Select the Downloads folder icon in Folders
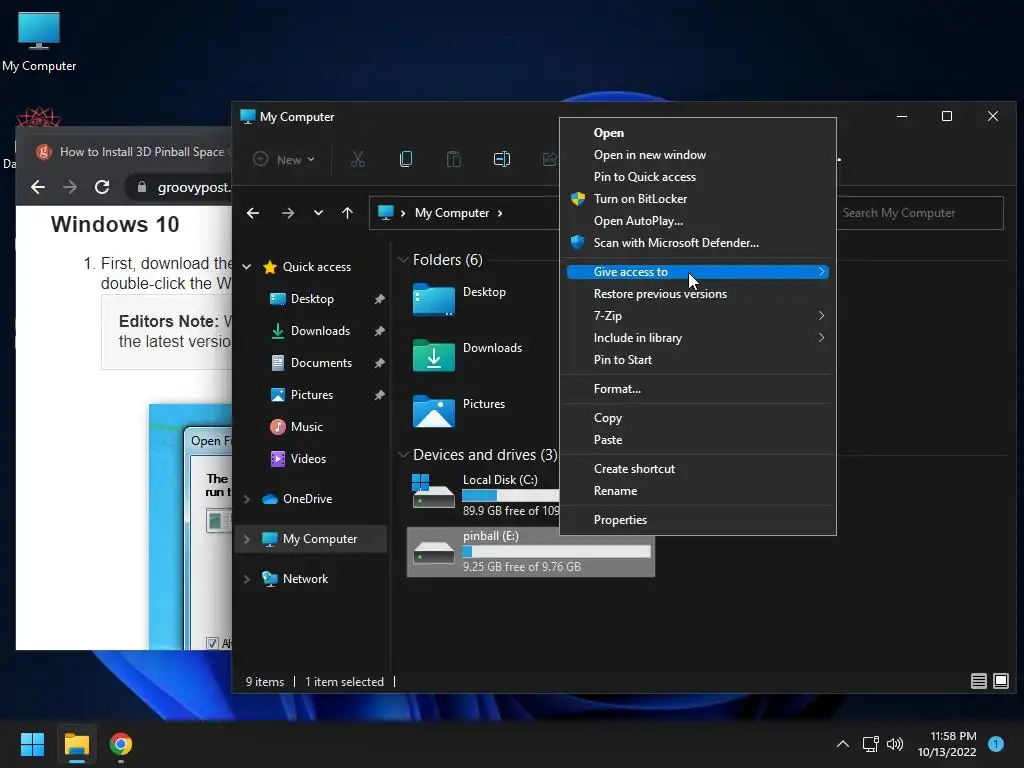The image size is (1024, 768). click(x=434, y=355)
